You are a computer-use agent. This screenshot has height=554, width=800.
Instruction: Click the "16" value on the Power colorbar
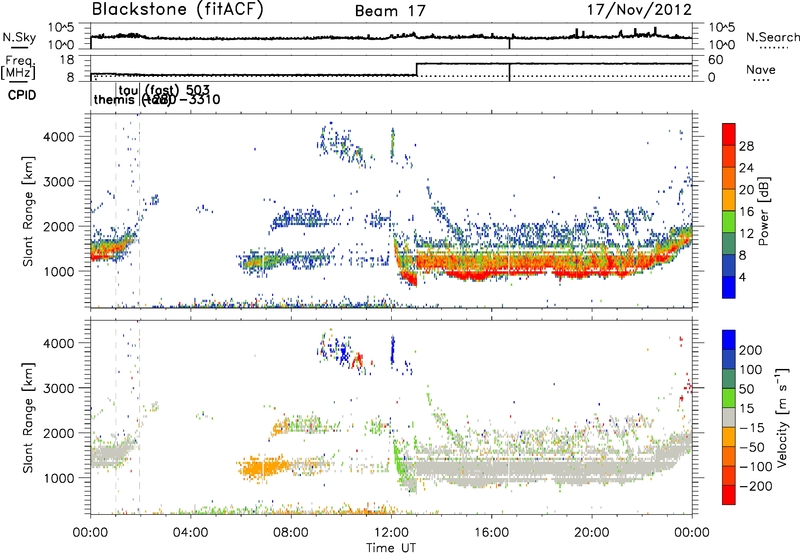[746, 212]
